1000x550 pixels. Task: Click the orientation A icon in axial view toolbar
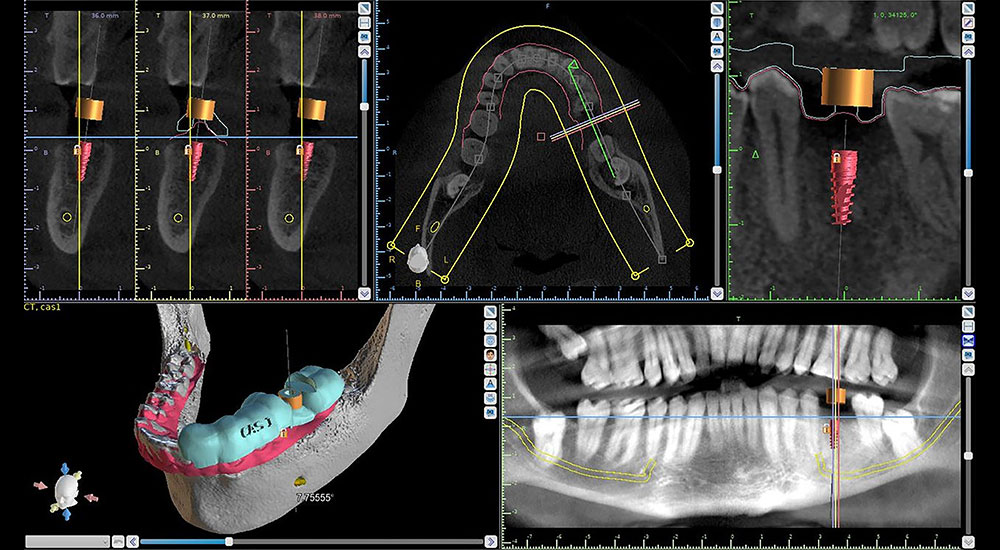[717, 36]
